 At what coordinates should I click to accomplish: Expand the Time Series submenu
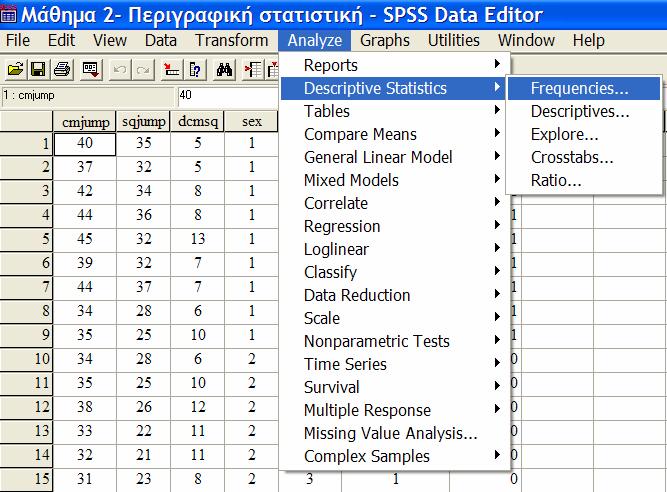[394, 364]
